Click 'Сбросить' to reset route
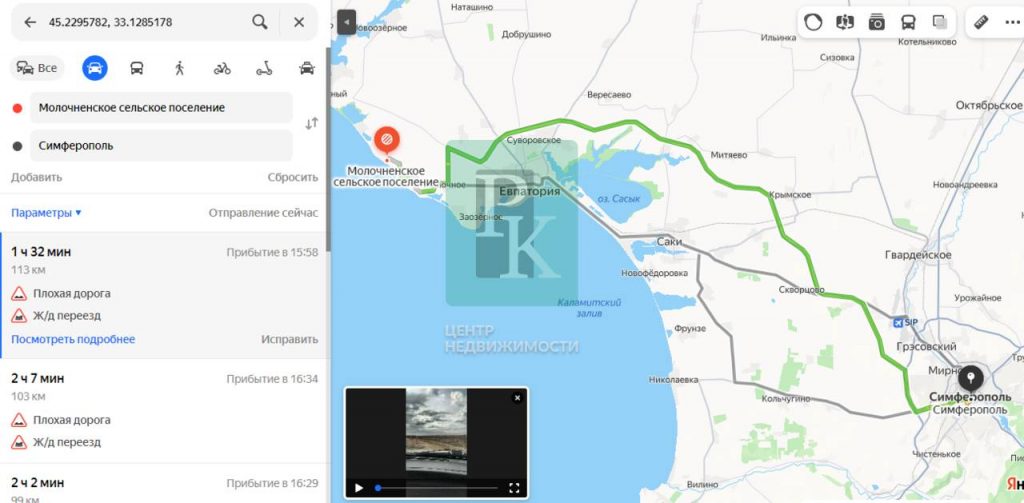This screenshot has height=503, width=1024. coord(293,177)
